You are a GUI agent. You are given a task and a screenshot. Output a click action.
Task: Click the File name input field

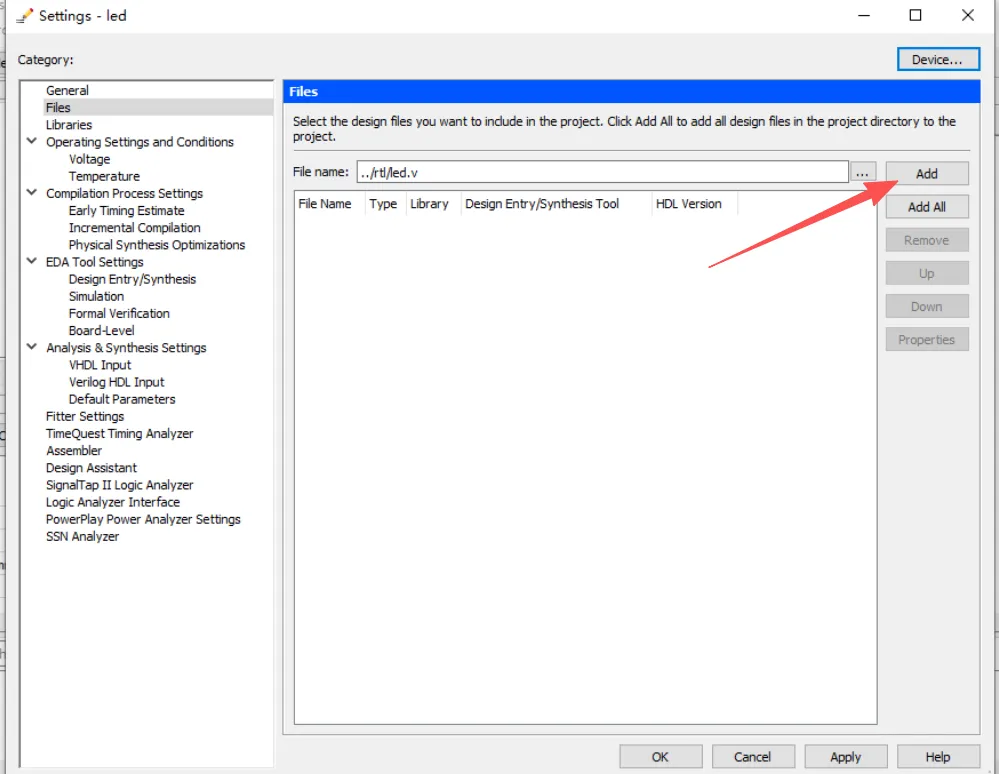(602, 172)
